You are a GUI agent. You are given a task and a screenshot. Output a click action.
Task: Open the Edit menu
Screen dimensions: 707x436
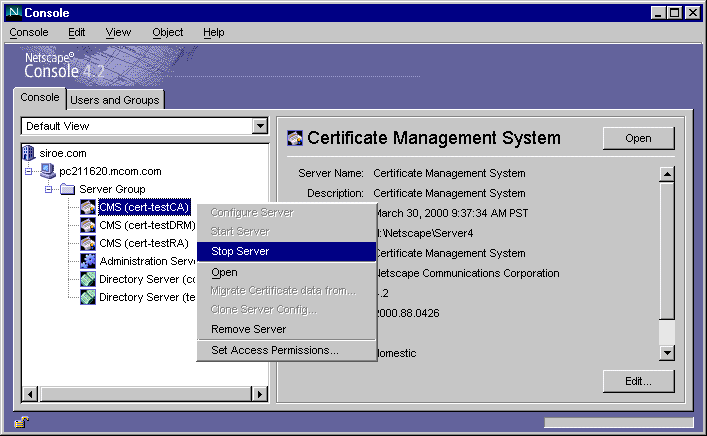(x=77, y=32)
